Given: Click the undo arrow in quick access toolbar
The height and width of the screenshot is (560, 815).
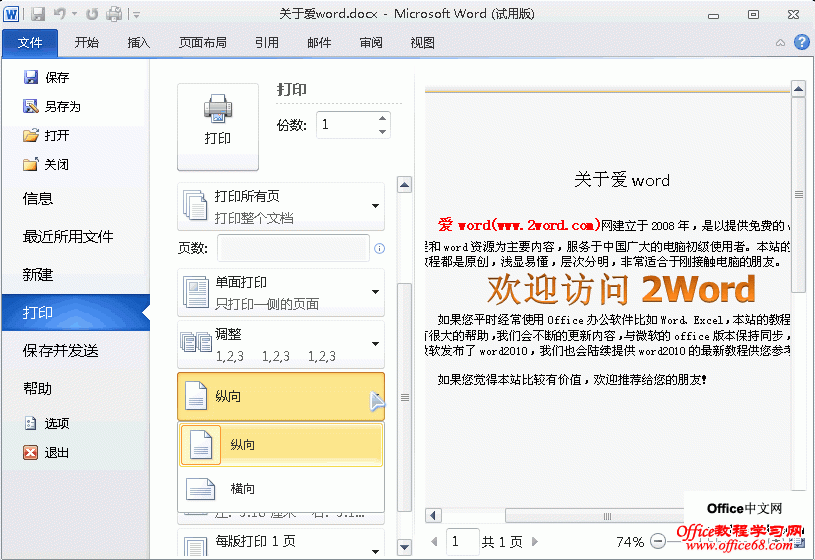Looking at the screenshot, I should tap(60, 14).
